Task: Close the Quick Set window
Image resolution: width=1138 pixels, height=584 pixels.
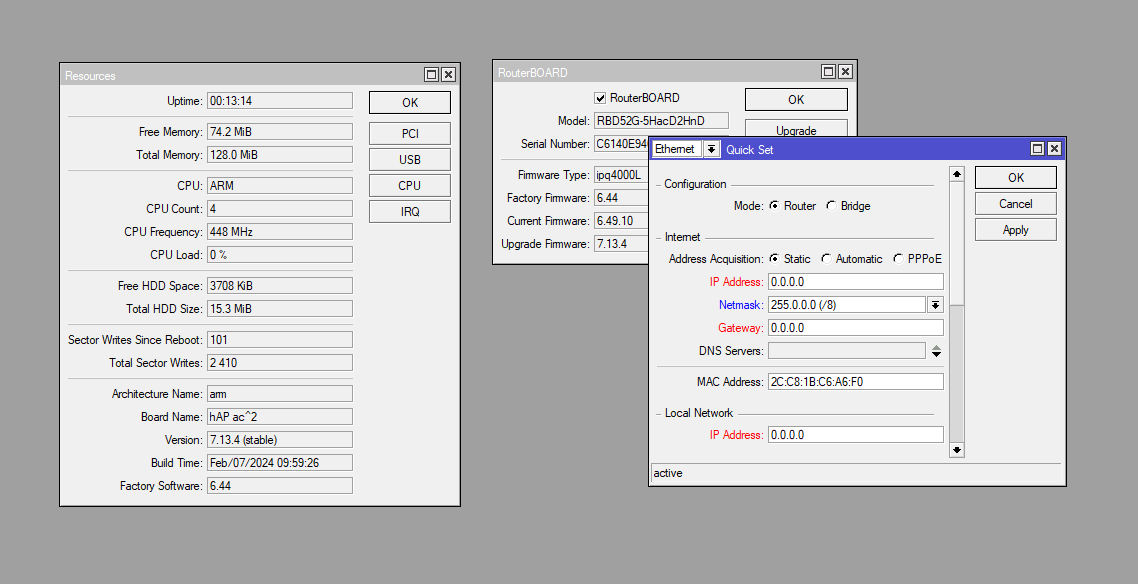Action: [x=1055, y=149]
